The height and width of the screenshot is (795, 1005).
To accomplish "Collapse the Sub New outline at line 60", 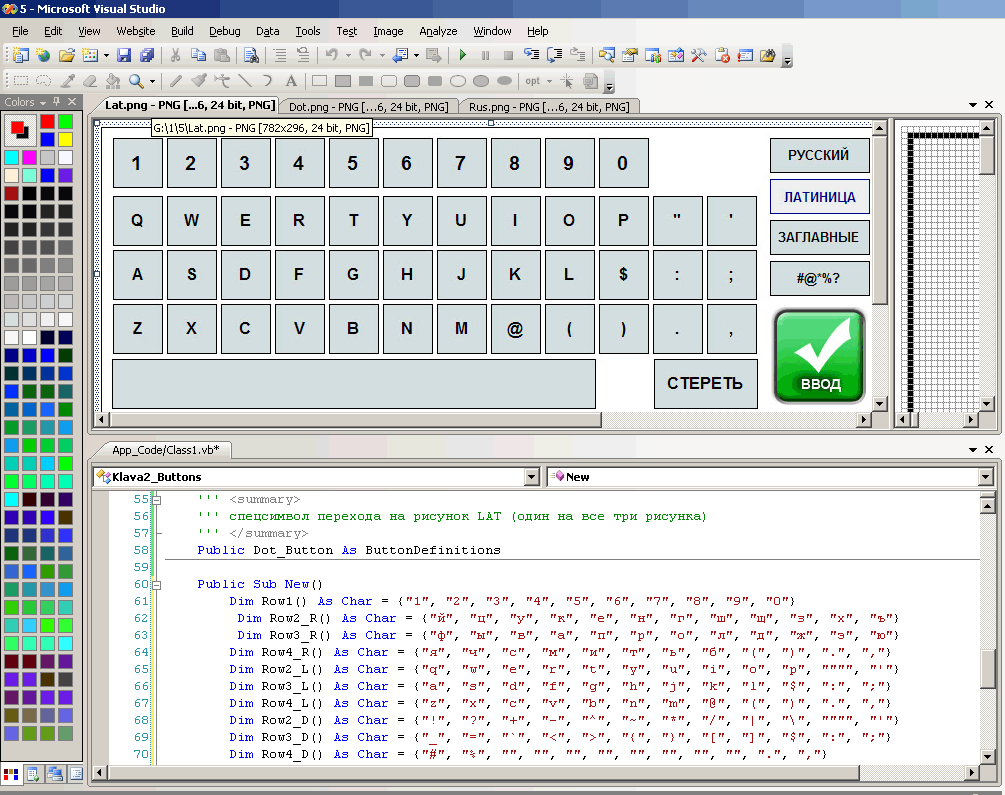I will pos(156,584).
